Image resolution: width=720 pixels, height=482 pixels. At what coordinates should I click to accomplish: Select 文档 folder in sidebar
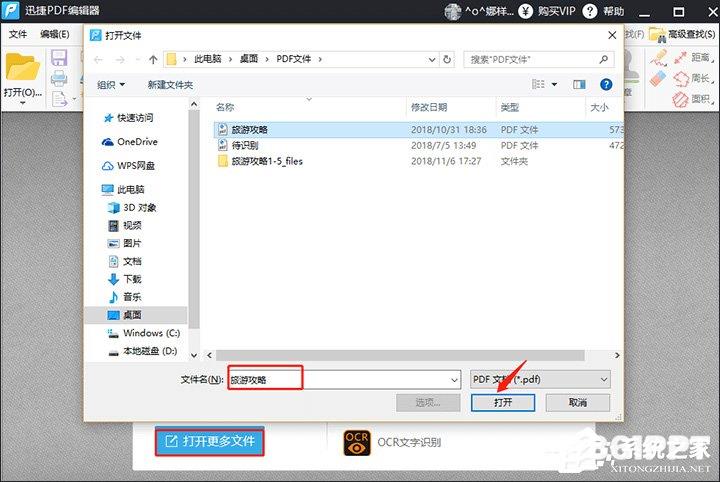pos(125,261)
